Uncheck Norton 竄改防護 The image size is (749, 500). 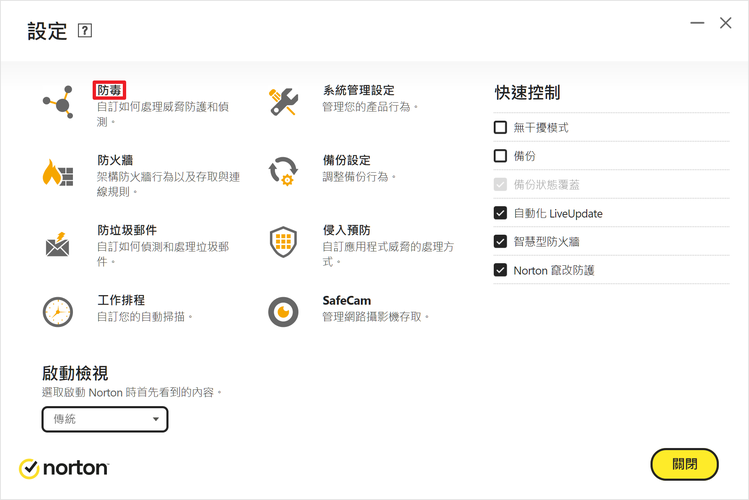[x=500, y=270]
